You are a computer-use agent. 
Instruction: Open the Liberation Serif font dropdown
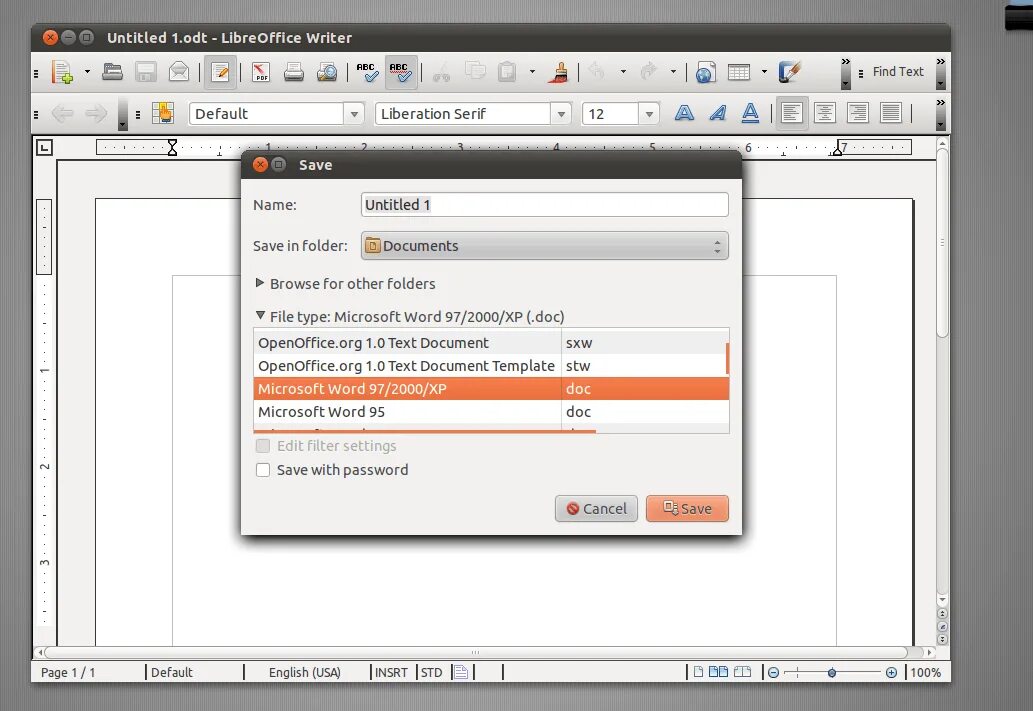point(561,114)
